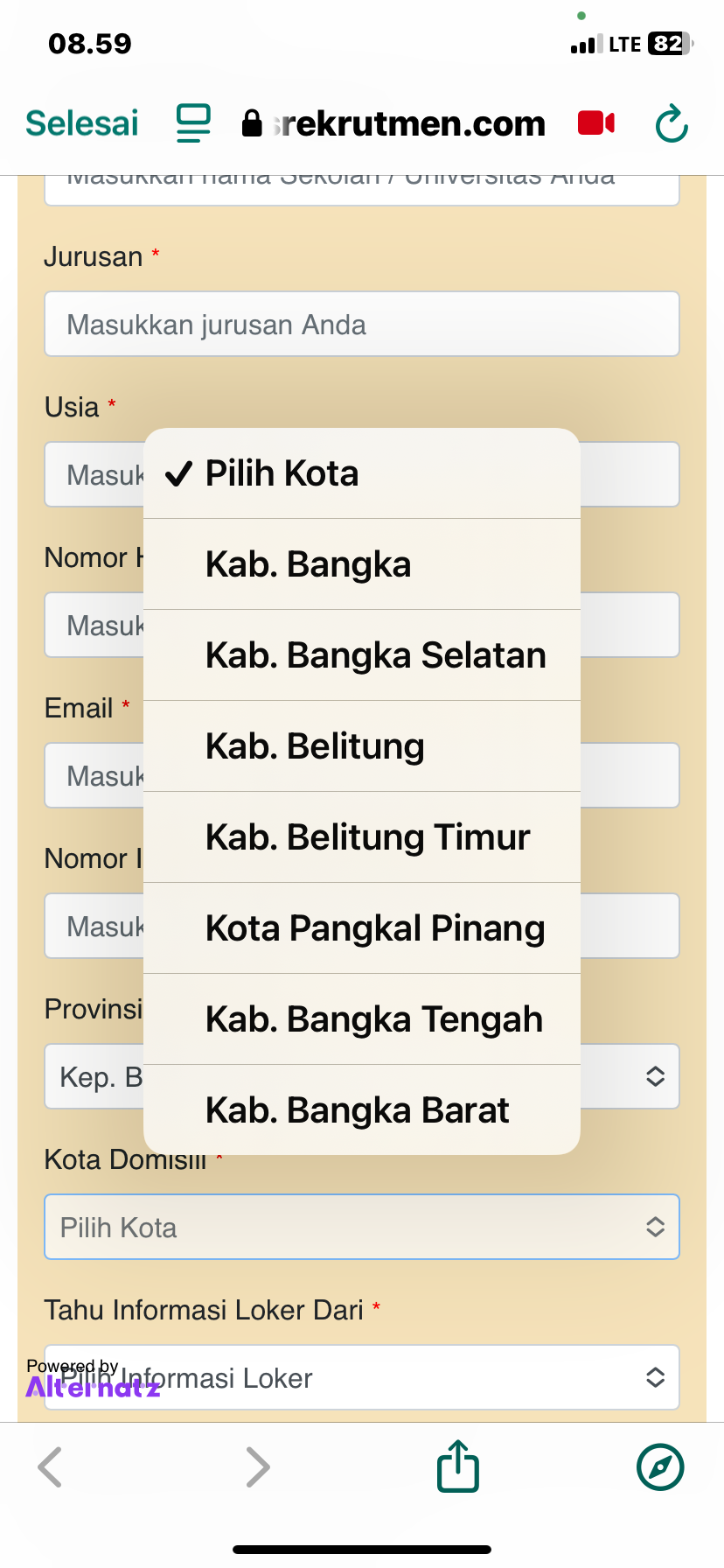Open the Kota Domisili dropdown
Image resolution: width=724 pixels, height=1568 pixels.
pos(362,1227)
